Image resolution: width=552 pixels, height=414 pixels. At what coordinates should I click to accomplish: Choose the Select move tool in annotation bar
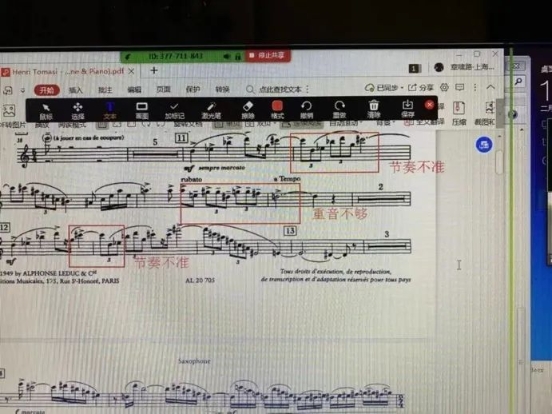77,111
